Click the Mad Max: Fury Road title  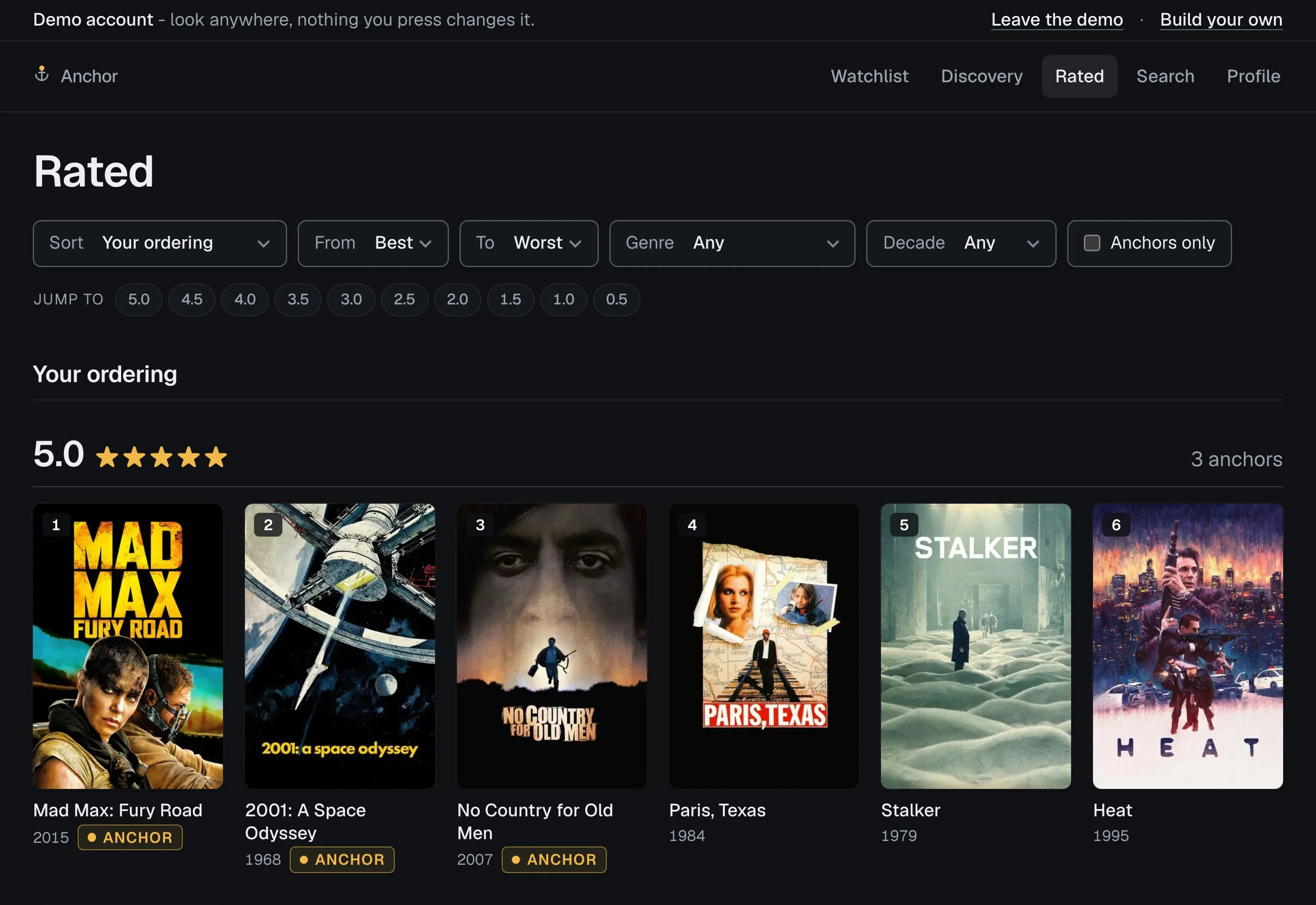[117, 810]
